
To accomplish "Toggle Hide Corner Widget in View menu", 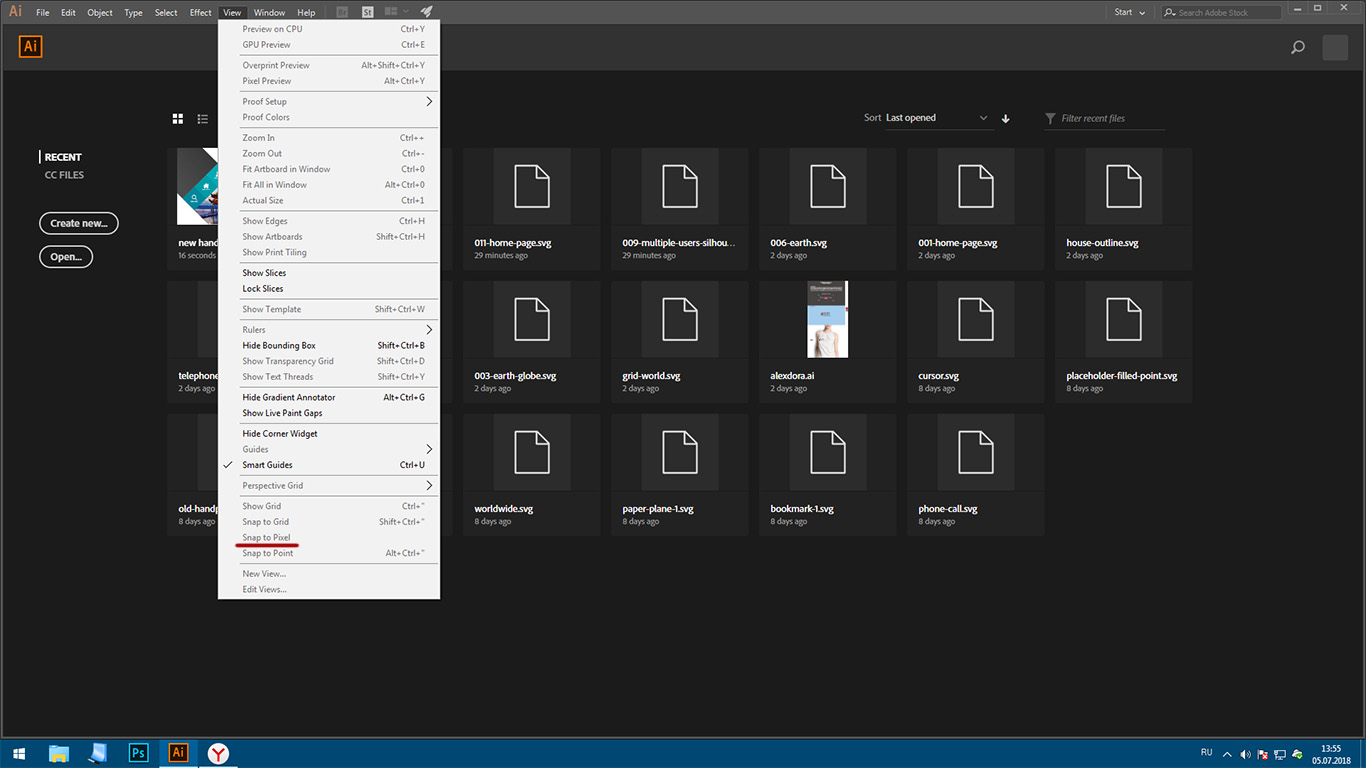I will coord(280,434).
